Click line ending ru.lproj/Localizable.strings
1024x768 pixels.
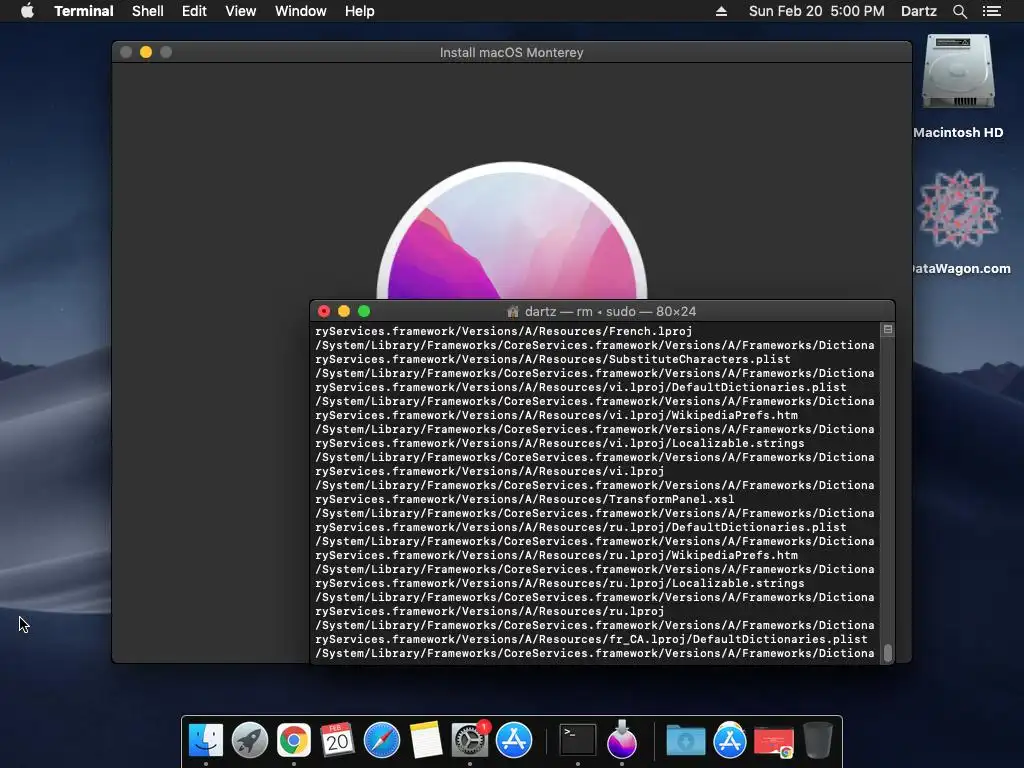(x=560, y=584)
